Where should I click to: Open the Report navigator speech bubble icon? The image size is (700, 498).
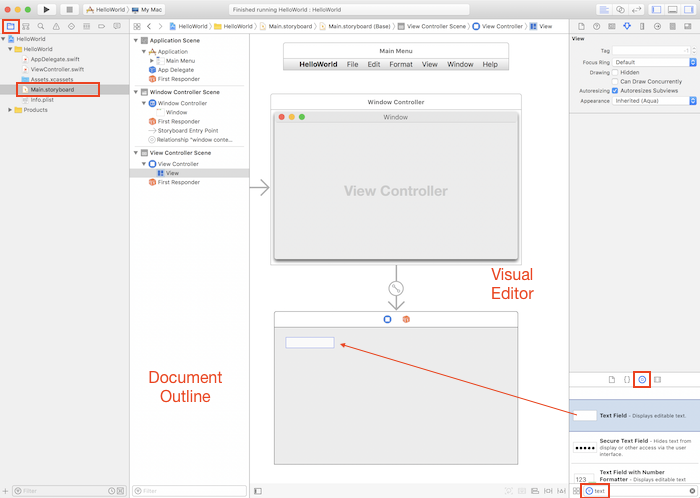pos(117,26)
